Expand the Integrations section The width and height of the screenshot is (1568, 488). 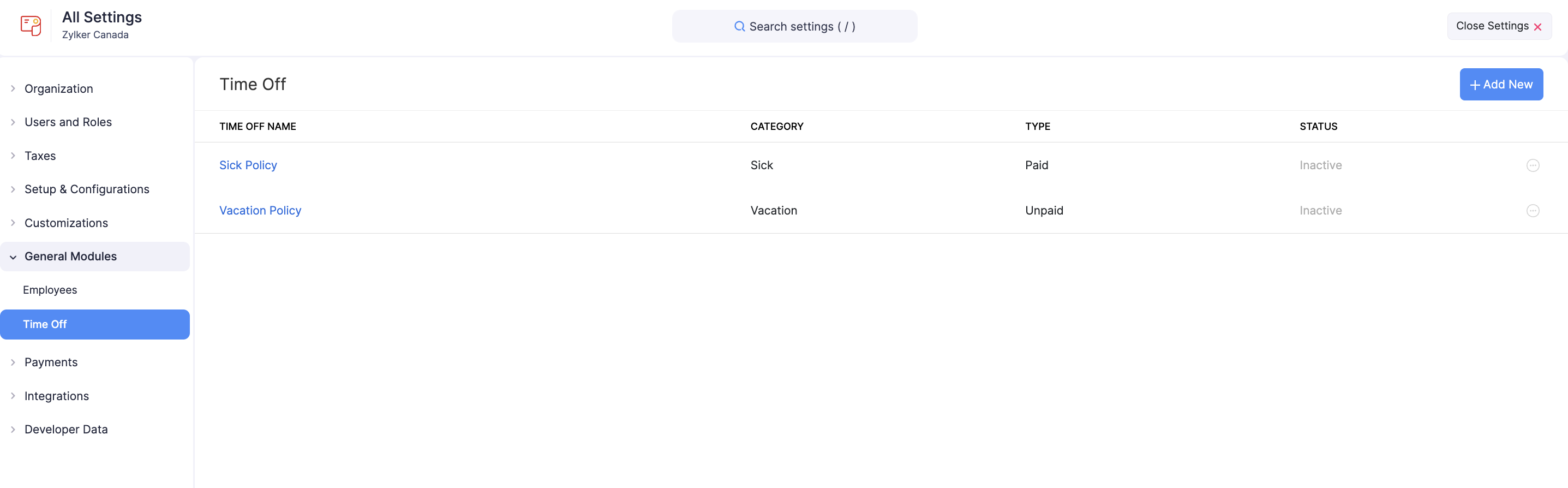click(13, 396)
